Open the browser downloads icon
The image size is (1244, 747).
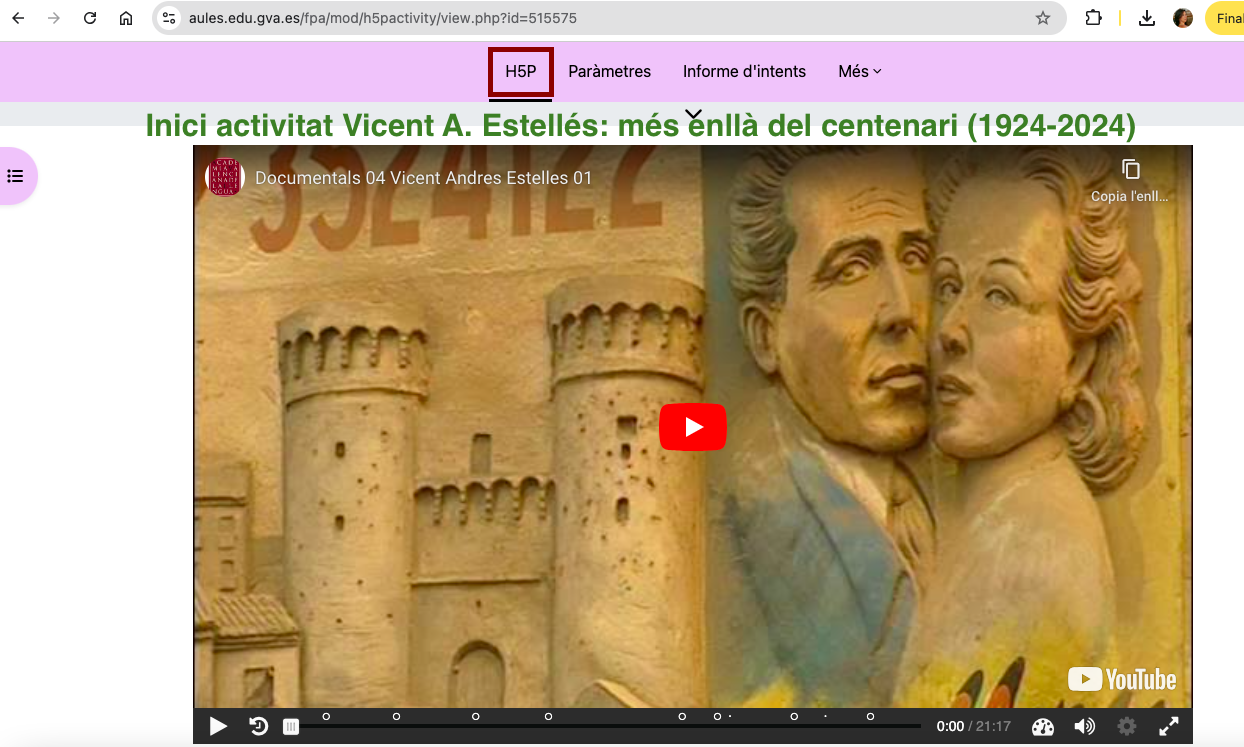tap(1147, 18)
